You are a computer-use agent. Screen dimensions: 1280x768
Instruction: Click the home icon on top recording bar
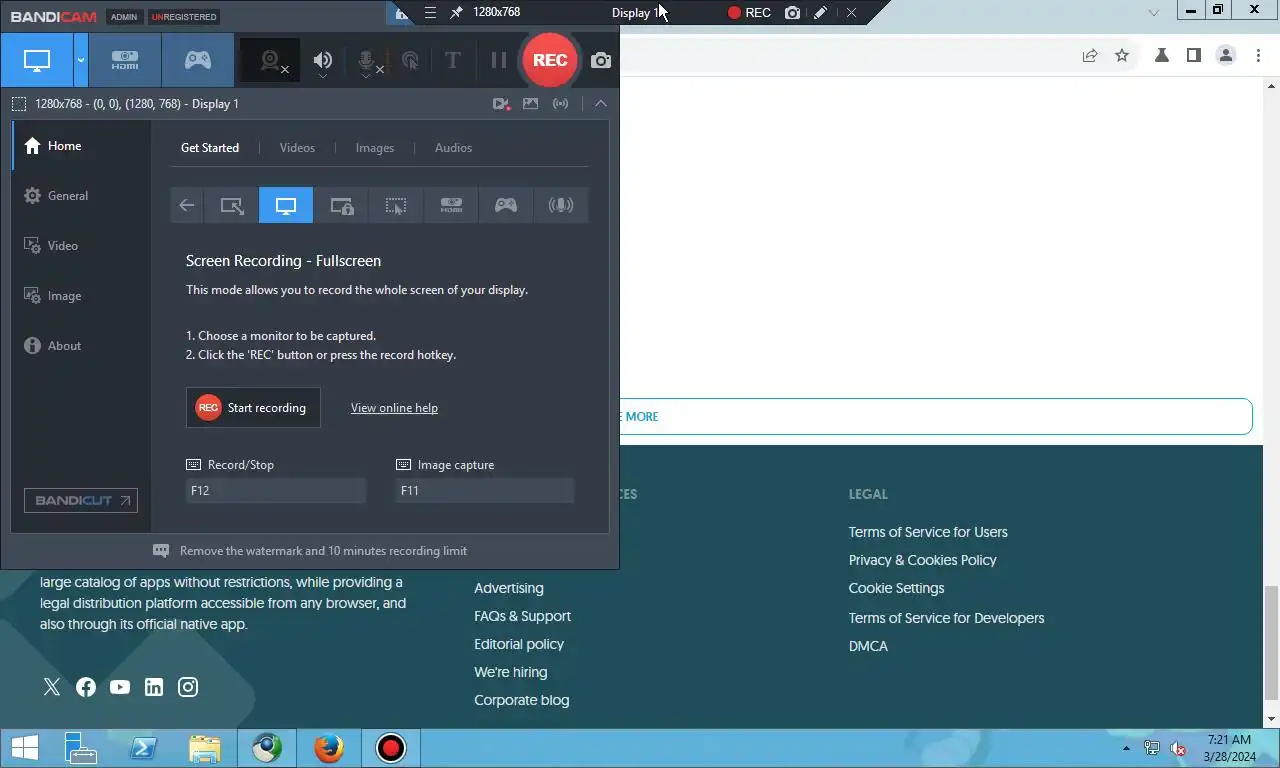click(401, 12)
